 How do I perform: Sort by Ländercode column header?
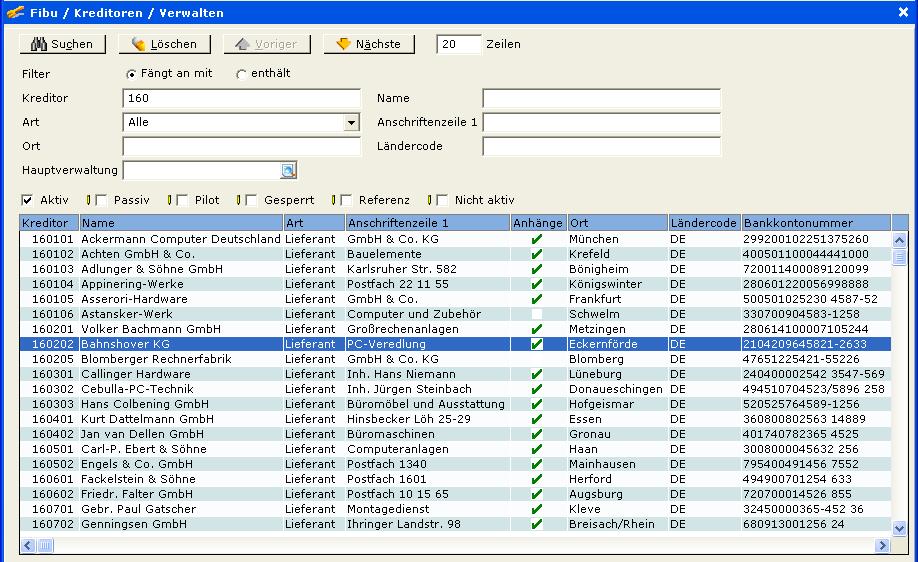click(704, 223)
